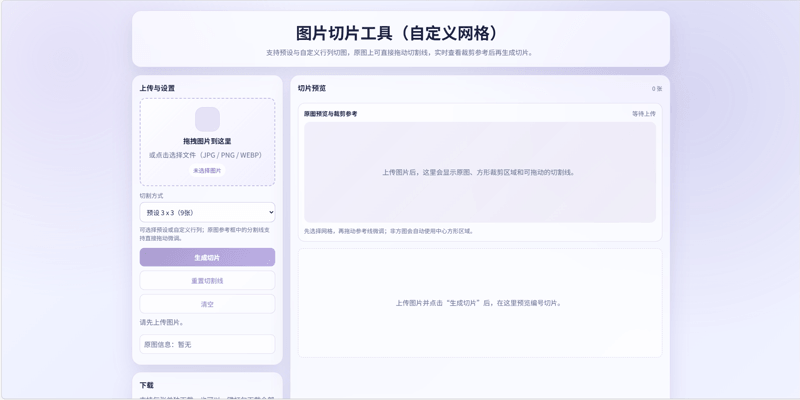Screen dimensions: 800x400
Task: Click the original image preview placeholder area
Action: tap(480, 172)
